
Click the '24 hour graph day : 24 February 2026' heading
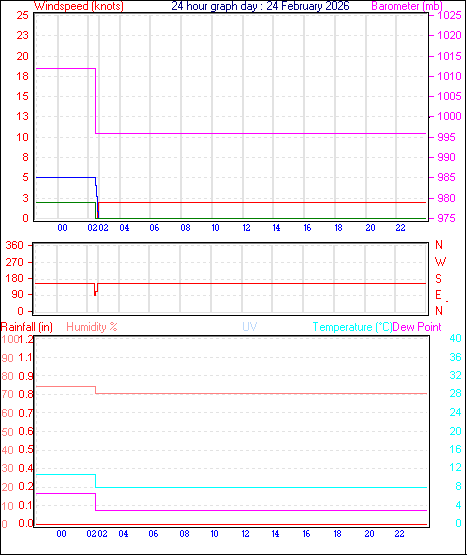pos(261,6)
